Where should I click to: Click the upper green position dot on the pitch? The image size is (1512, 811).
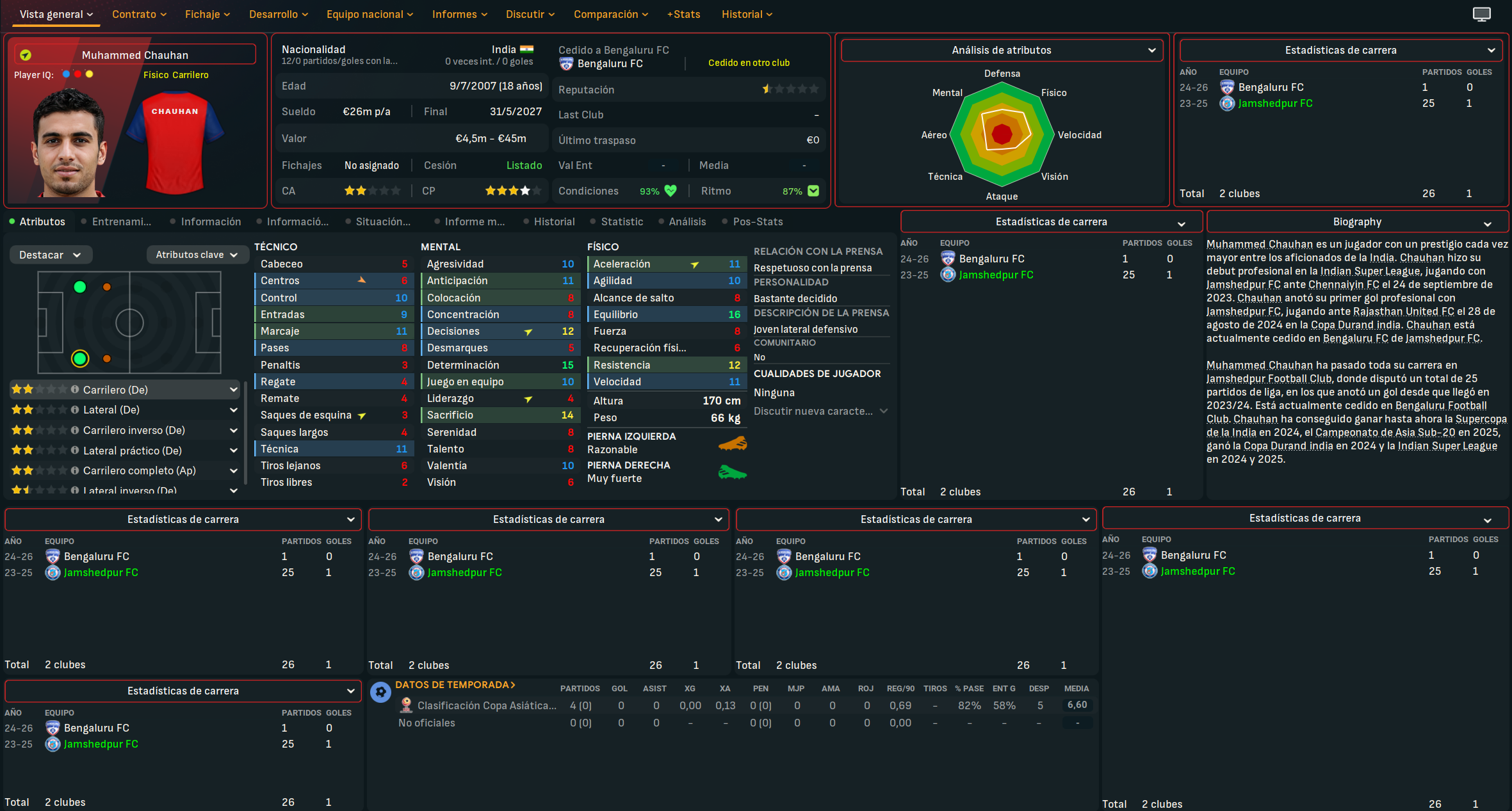[x=80, y=287]
